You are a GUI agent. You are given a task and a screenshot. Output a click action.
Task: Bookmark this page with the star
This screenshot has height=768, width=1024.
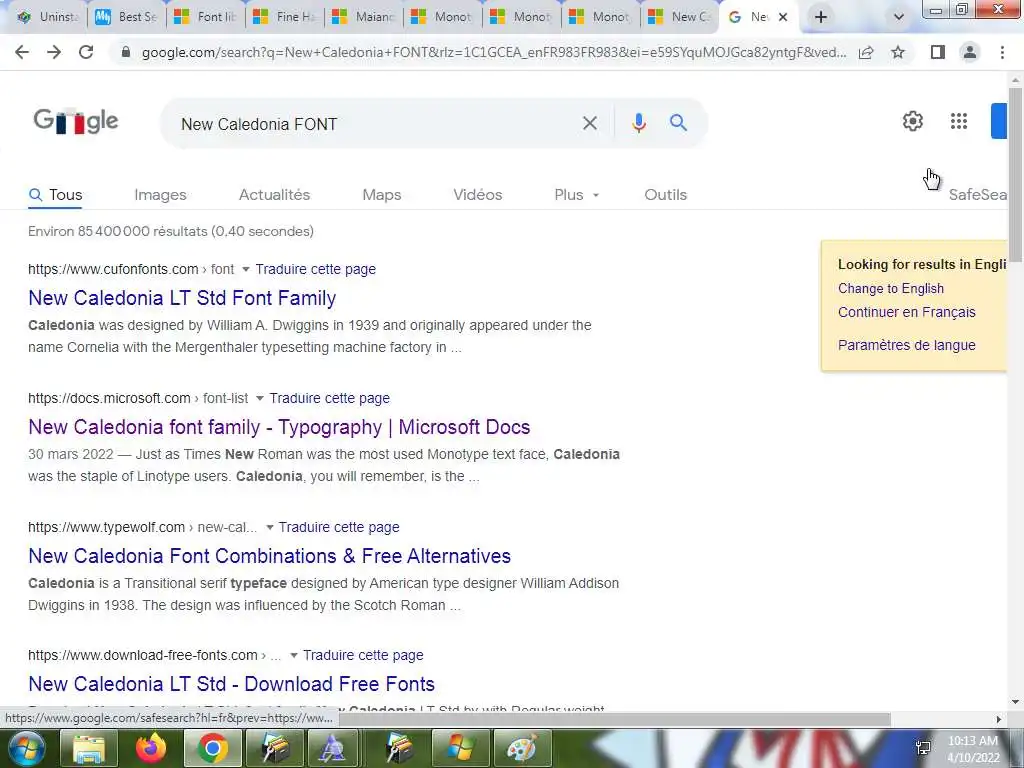(898, 52)
